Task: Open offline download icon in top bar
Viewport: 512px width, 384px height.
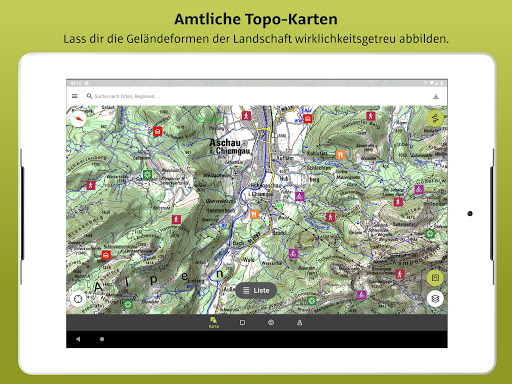Action: click(x=435, y=96)
